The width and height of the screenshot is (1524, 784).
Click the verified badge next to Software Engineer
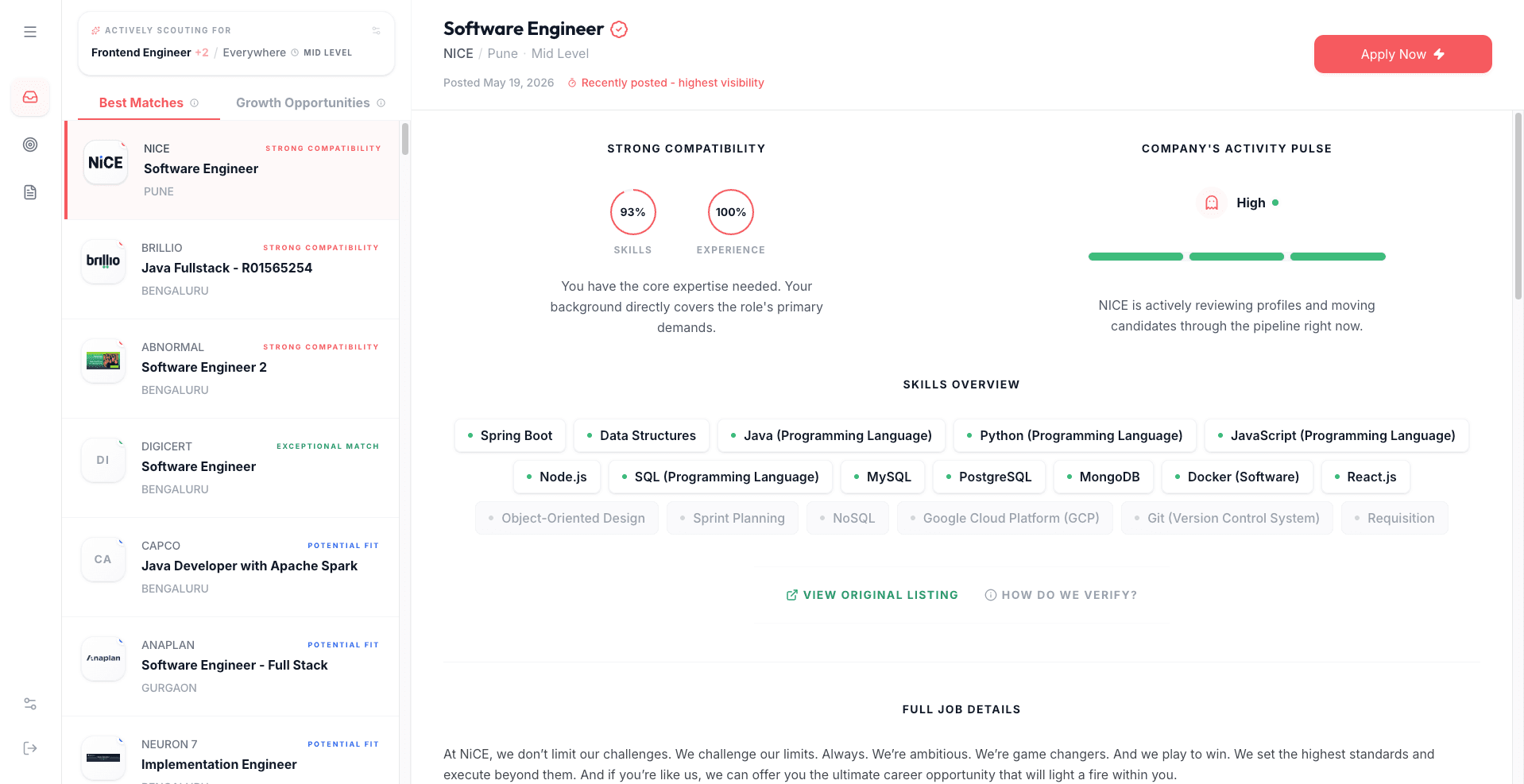coord(619,29)
